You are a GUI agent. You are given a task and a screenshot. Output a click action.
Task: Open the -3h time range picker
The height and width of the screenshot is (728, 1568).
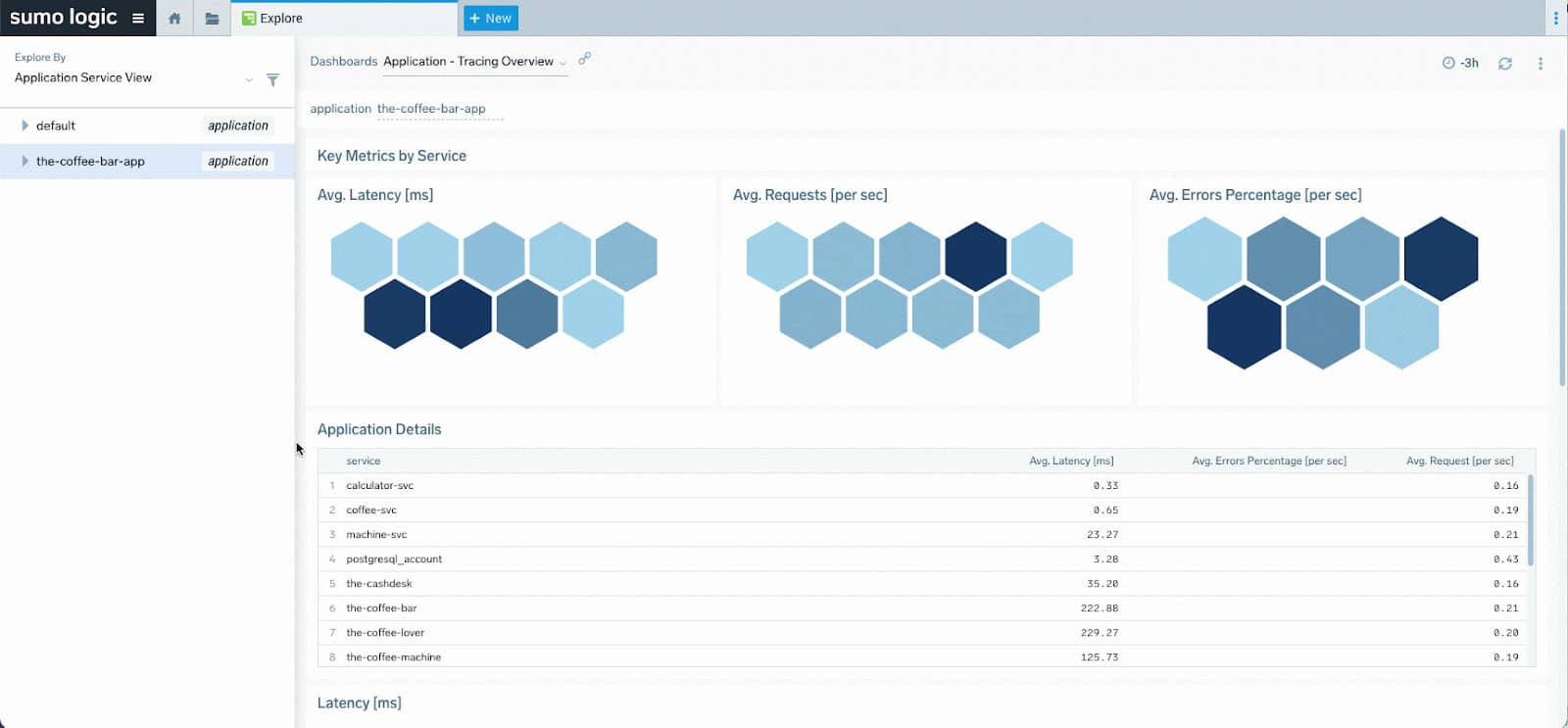pos(1460,63)
